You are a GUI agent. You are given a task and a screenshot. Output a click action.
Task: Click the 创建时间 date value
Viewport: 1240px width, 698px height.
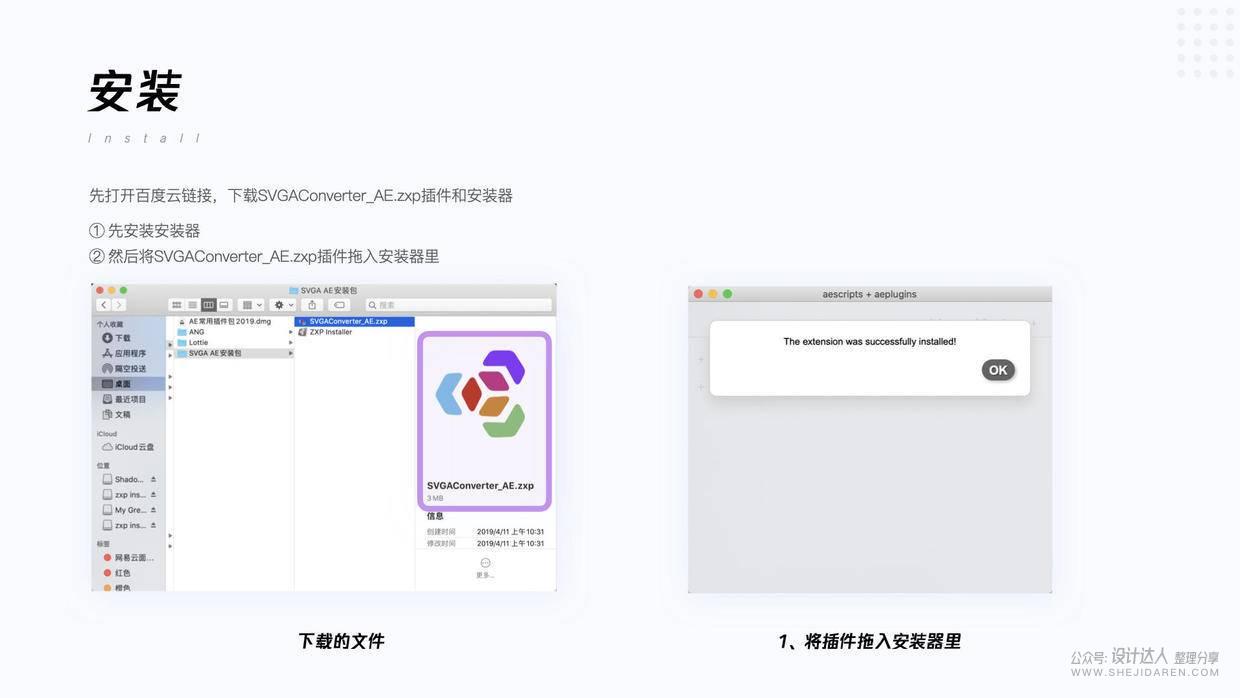click(x=510, y=532)
